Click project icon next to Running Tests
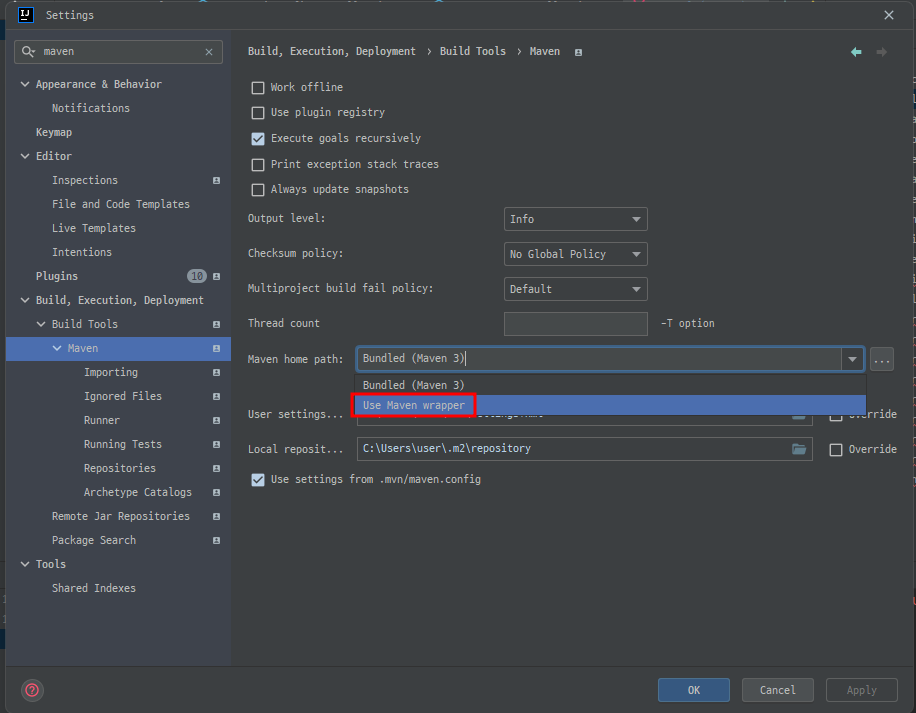 tap(217, 444)
